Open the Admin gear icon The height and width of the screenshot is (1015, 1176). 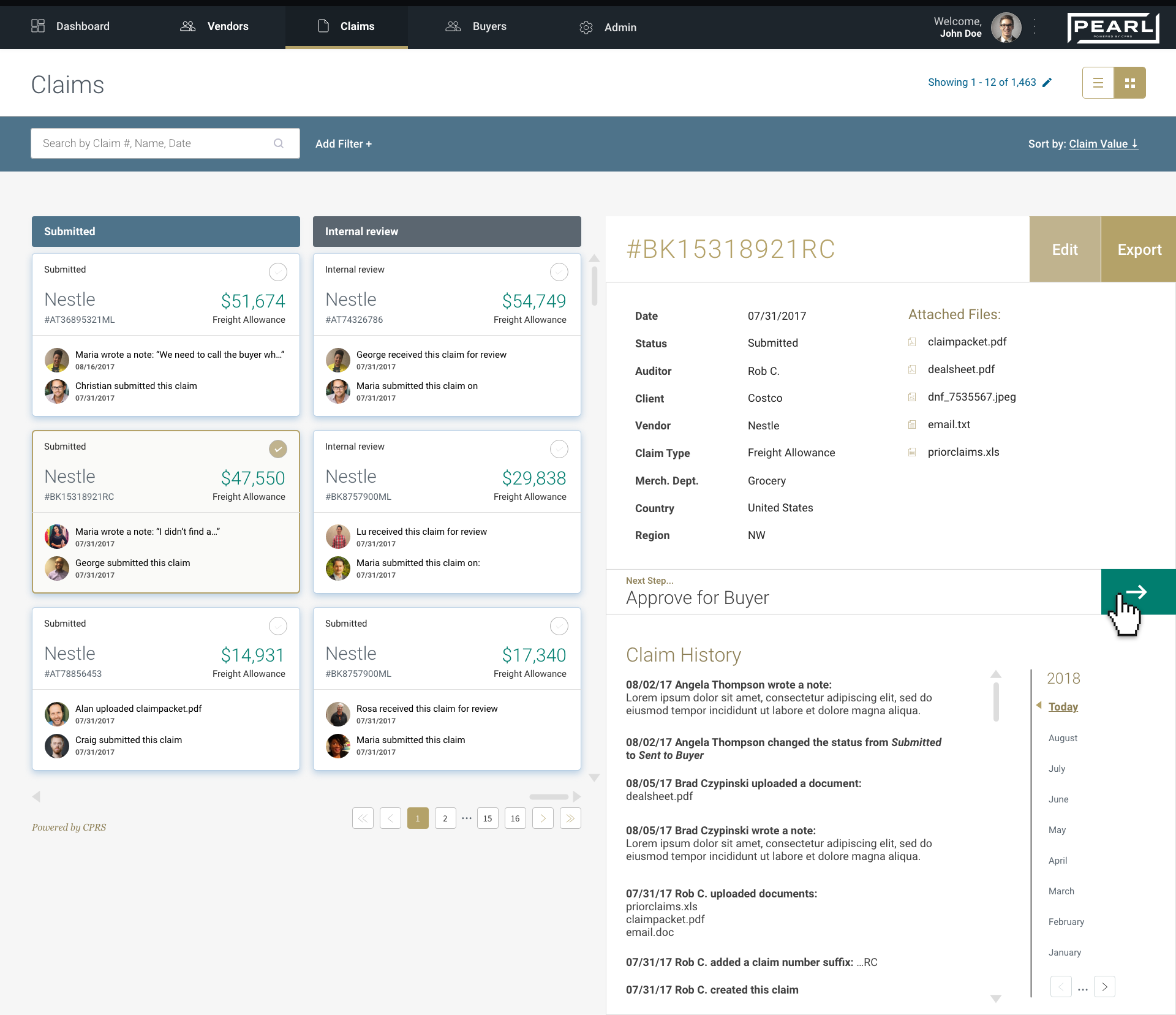[586, 27]
